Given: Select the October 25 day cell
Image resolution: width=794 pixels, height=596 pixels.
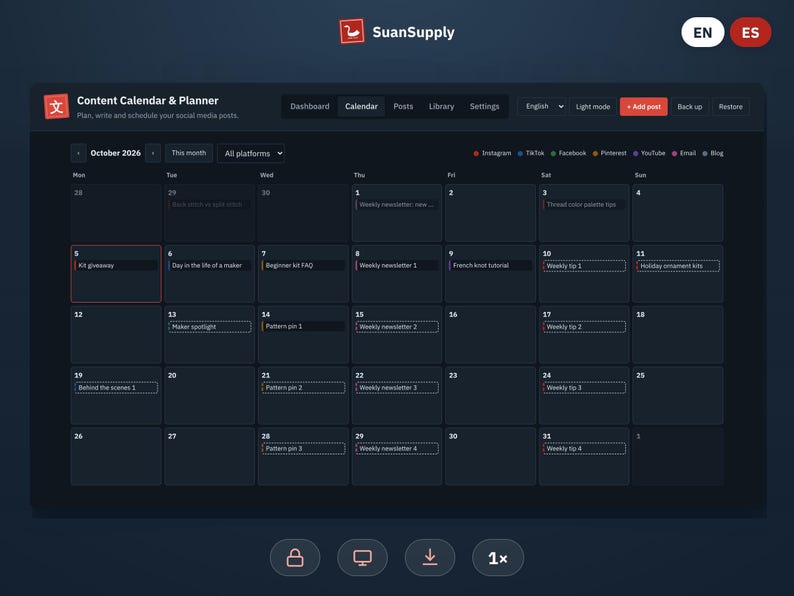Looking at the screenshot, I should pyautogui.click(x=678, y=395).
